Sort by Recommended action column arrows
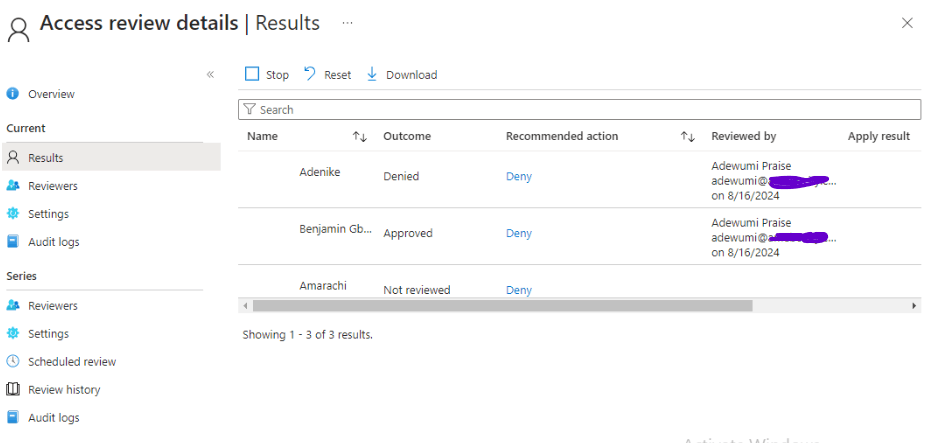 coord(688,137)
